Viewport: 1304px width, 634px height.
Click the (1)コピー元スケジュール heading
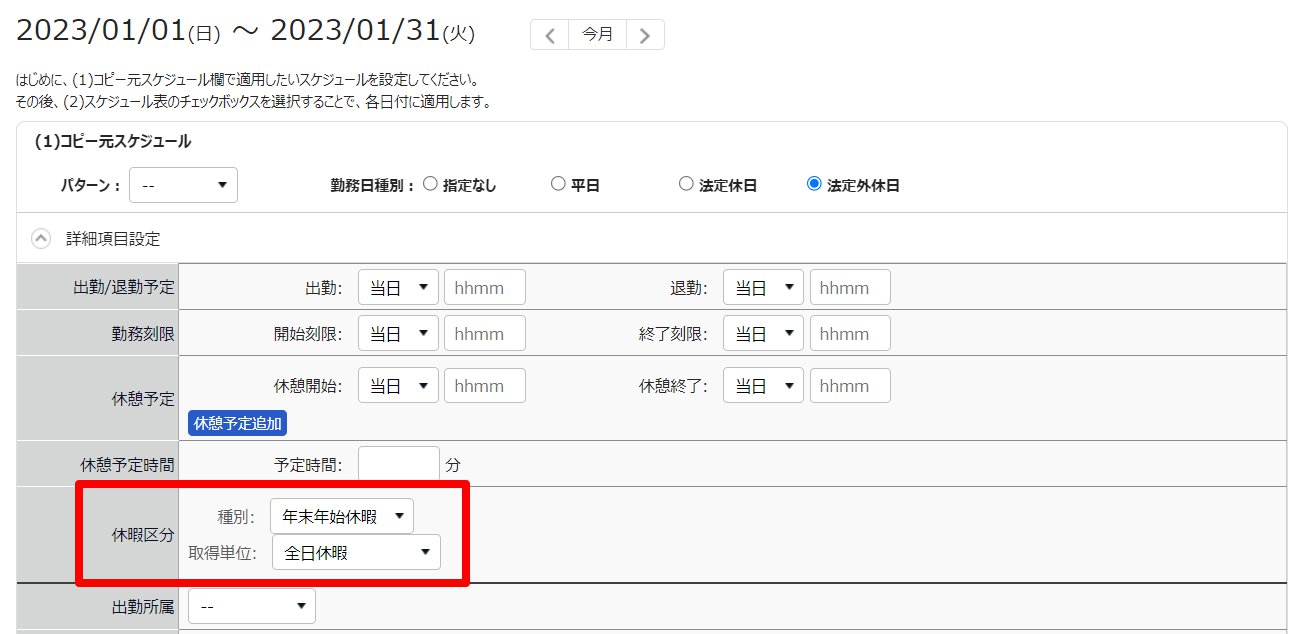click(113, 141)
